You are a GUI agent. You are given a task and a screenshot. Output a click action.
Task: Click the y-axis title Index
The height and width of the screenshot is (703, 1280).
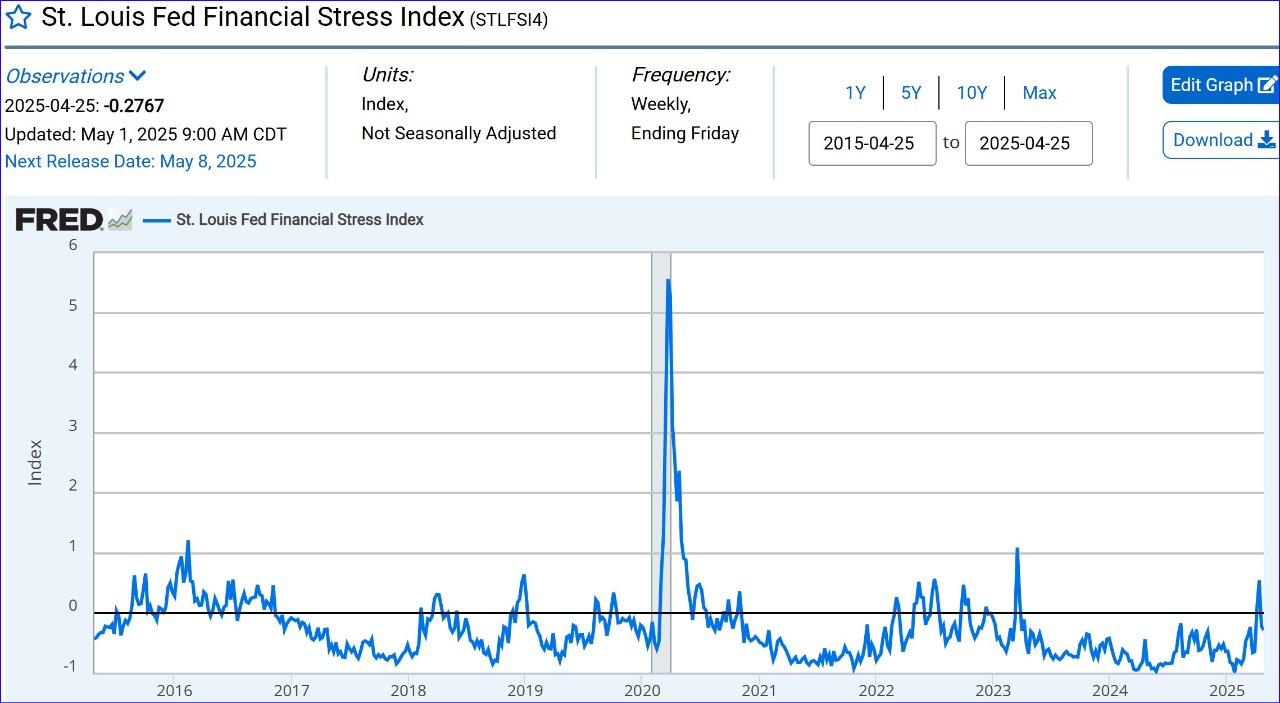click(x=35, y=463)
